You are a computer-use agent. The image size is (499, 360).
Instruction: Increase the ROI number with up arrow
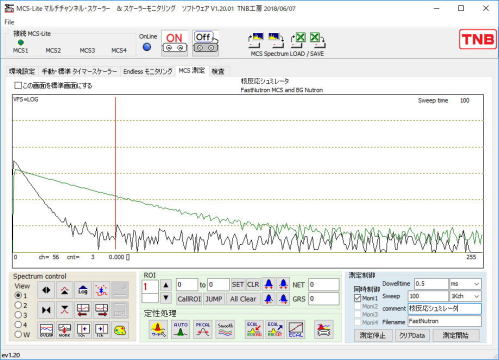point(166,285)
